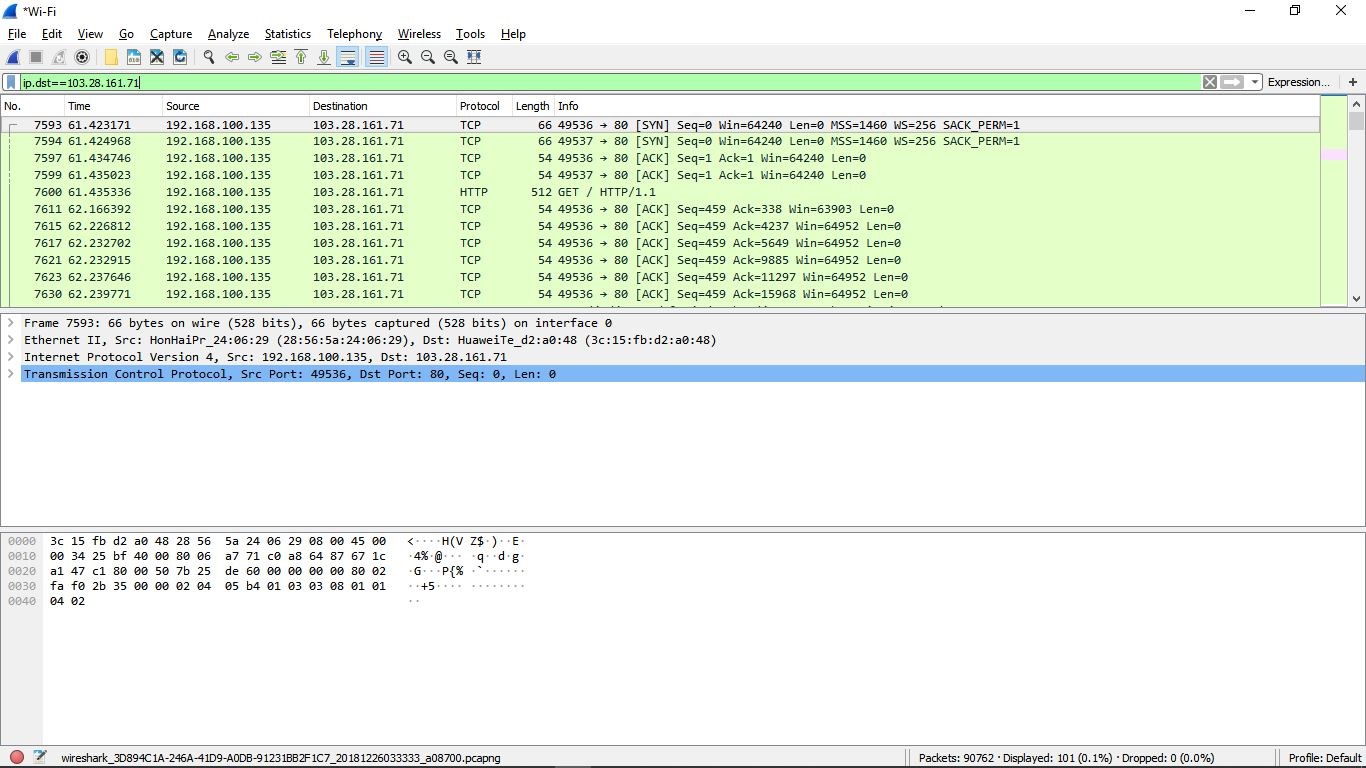Viewport: 1366px width, 768px height.
Task: Open the filter bookmarks dropdown
Action: 13,81
